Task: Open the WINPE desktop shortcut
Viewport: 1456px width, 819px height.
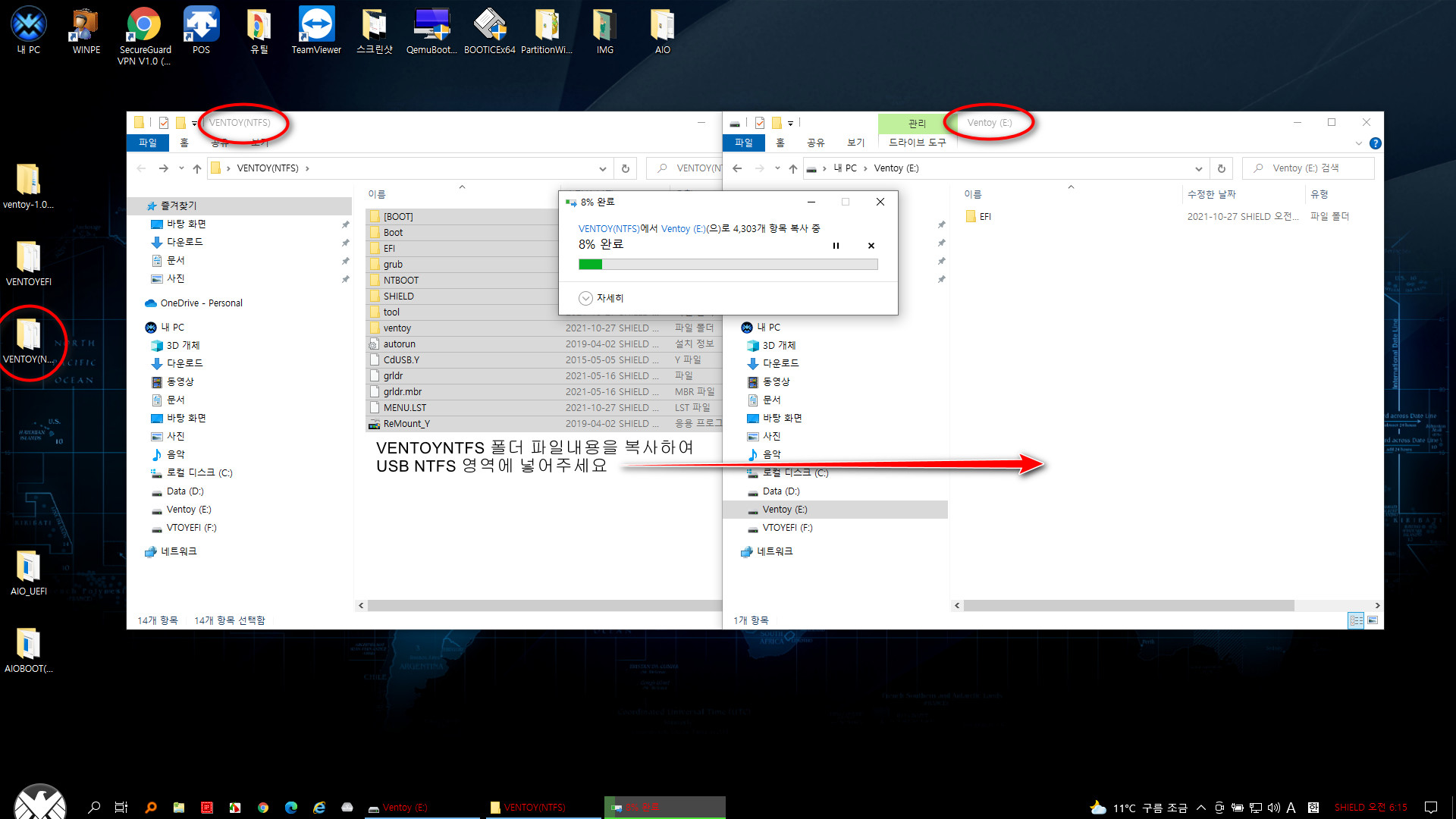Action: coord(86,30)
